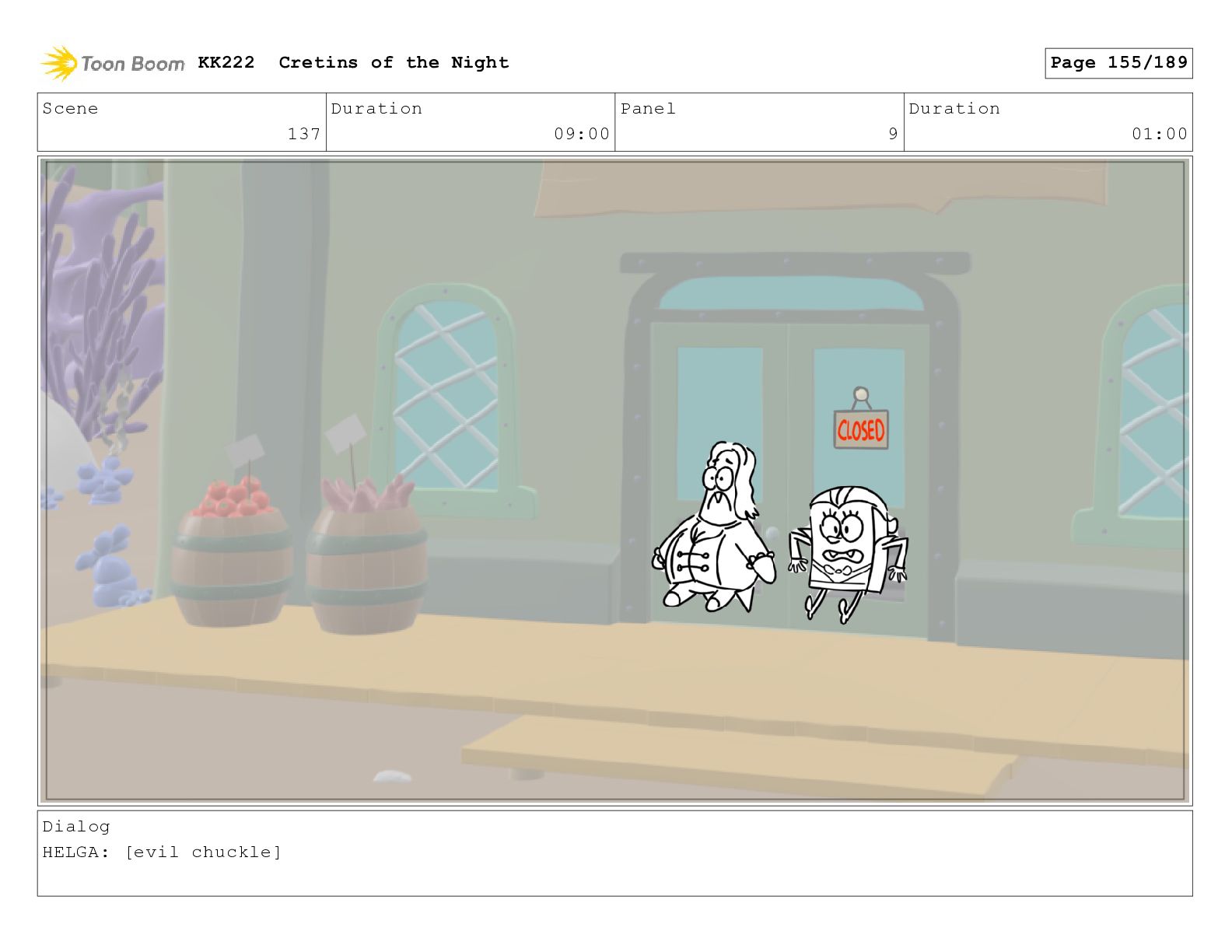Click the 'Dialog' label

coord(76,827)
